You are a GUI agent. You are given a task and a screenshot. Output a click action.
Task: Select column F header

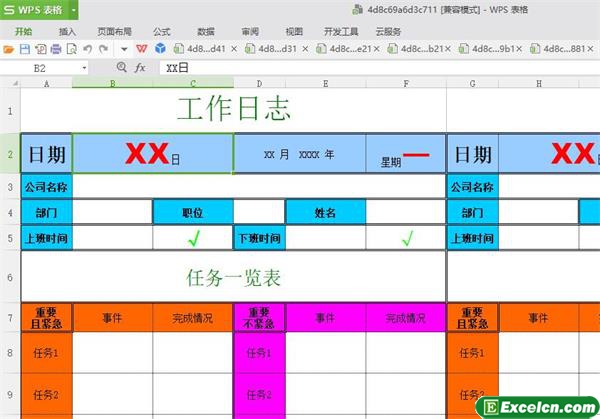[406, 83]
